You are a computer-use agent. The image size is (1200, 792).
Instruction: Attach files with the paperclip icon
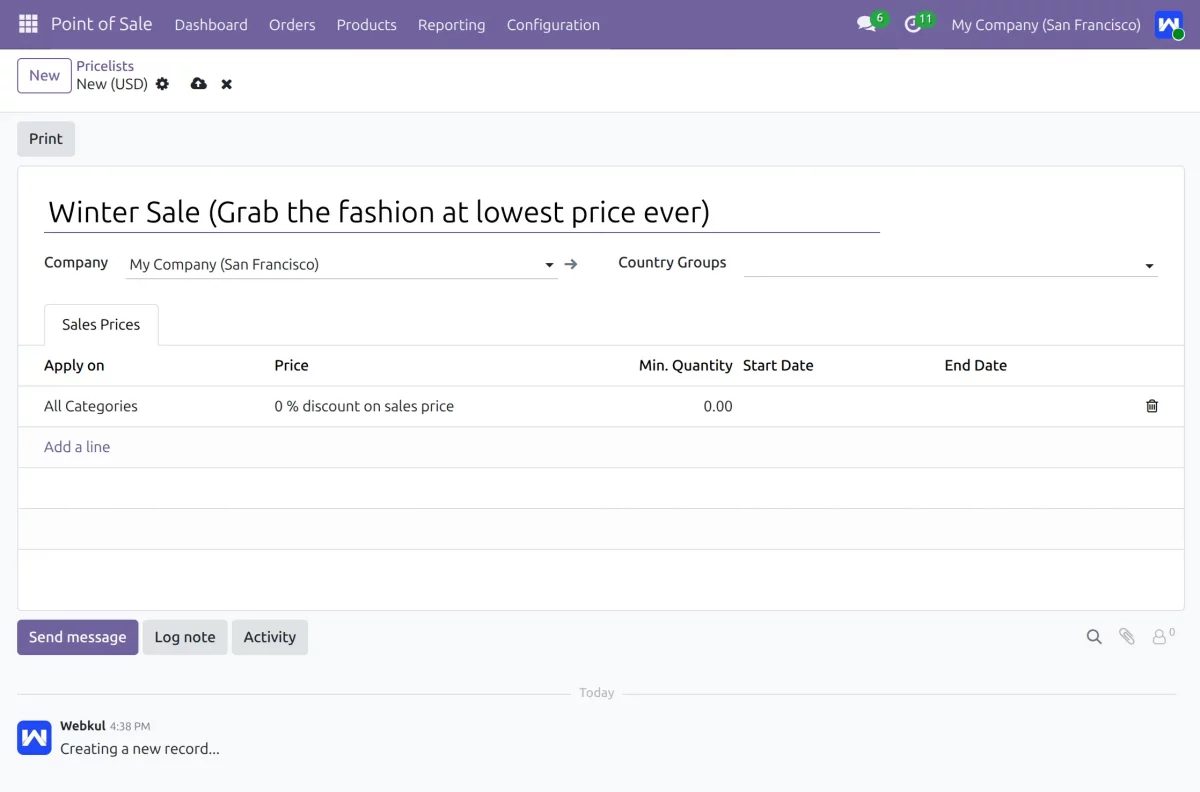(1127, 637)
